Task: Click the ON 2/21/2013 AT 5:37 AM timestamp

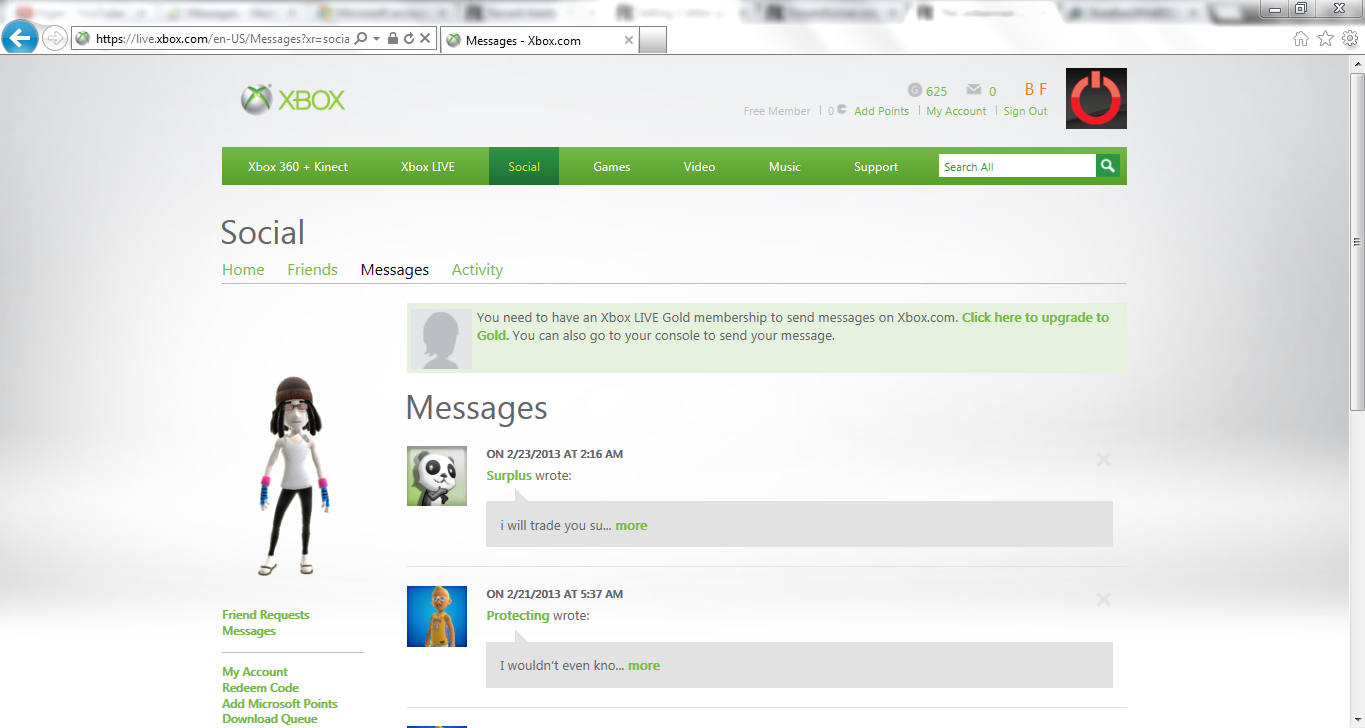Action: [554, 594]
